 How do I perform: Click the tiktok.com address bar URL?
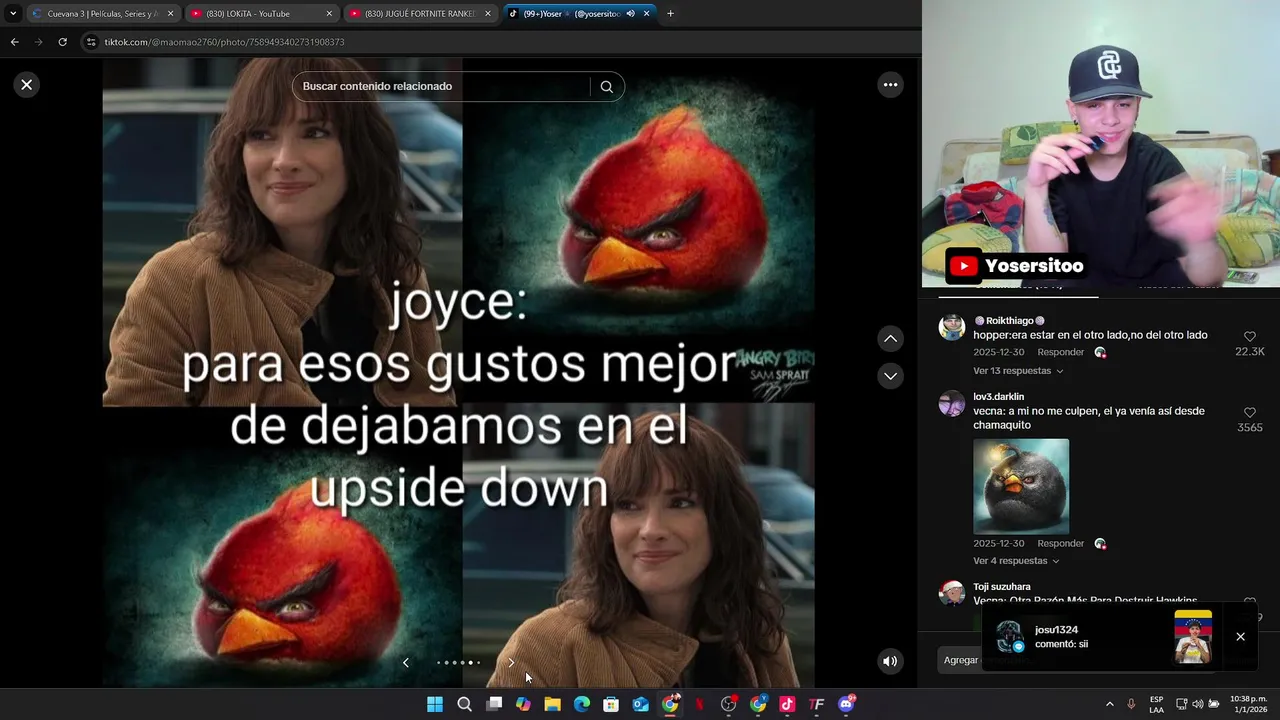[x=224, y=42]
